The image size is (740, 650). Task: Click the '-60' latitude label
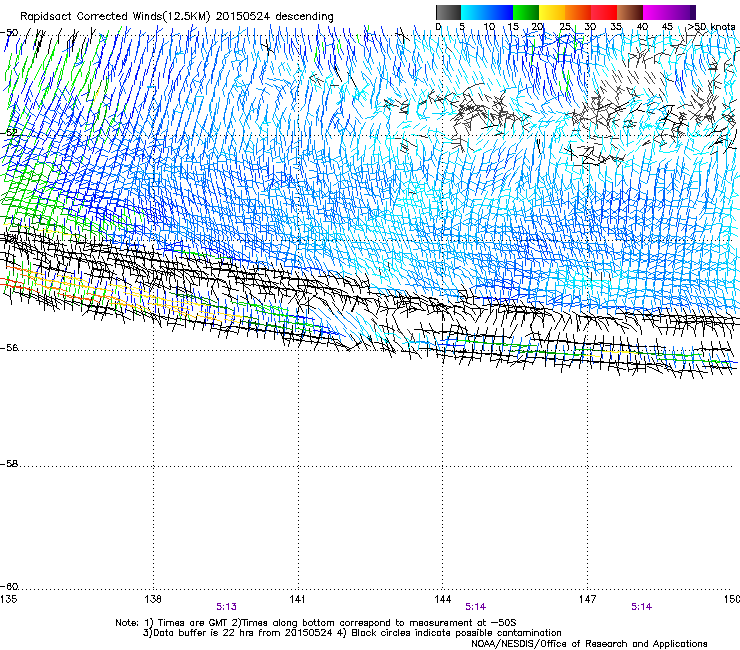[x=9, y=587]
